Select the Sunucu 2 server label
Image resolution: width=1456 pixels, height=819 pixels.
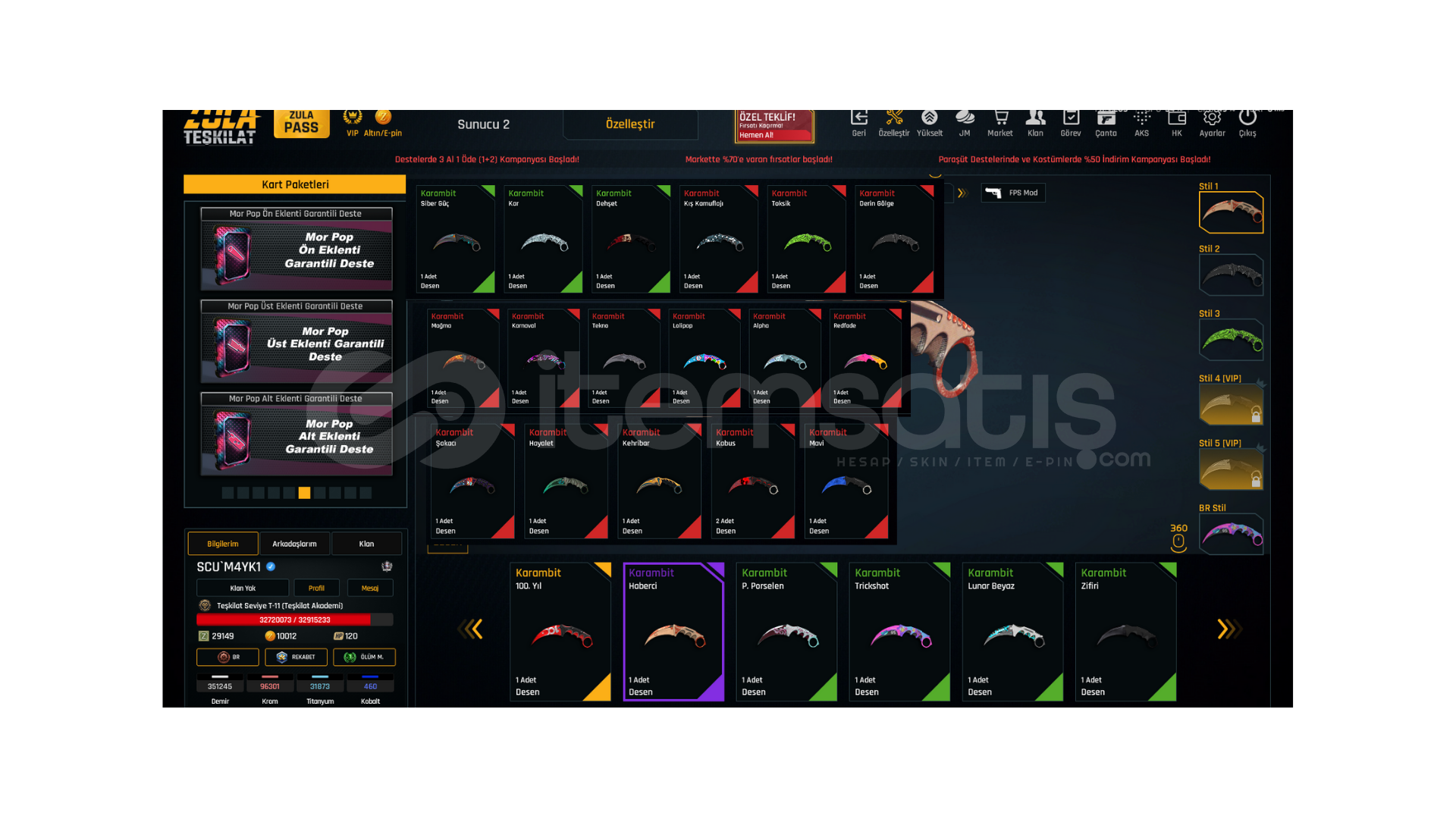(x=484, y=124)
